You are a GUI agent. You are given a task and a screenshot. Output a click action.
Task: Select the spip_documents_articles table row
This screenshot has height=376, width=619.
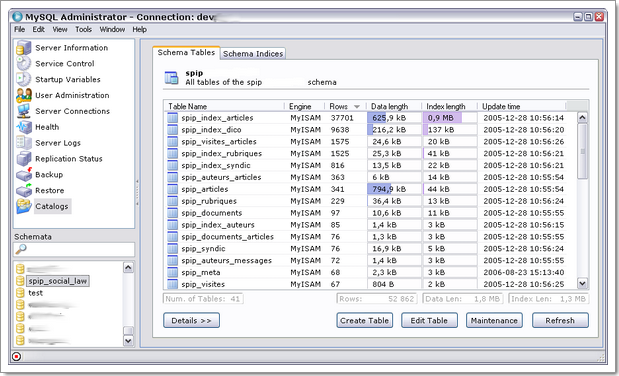366,237
